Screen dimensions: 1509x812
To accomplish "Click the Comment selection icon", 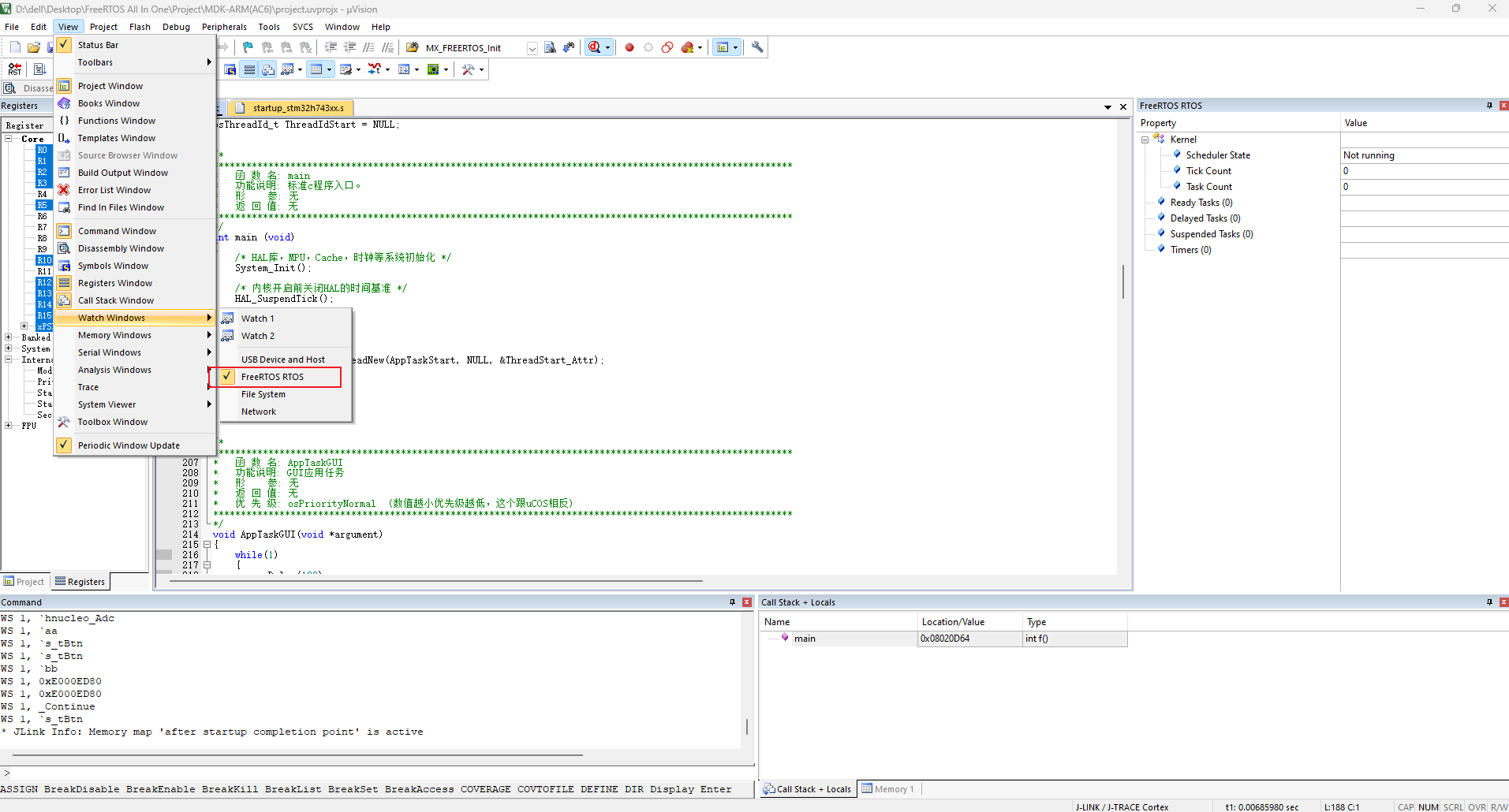I will pos(369,47).
